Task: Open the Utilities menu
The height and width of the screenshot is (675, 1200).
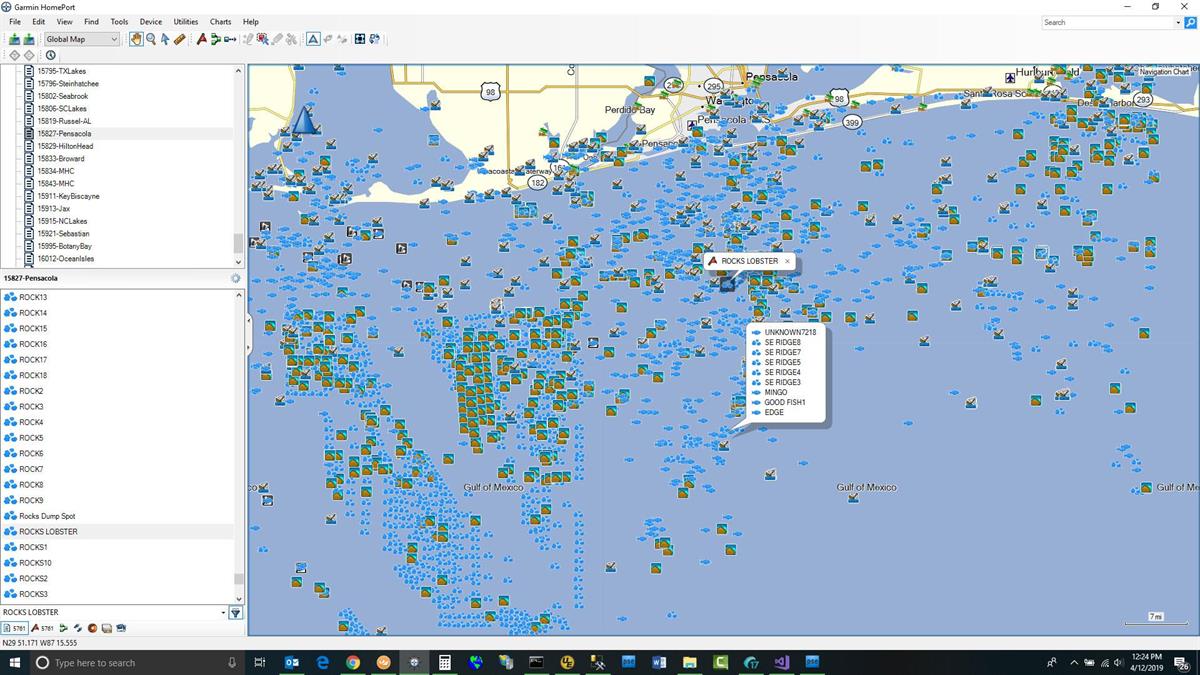Action: tap(186, 21)
